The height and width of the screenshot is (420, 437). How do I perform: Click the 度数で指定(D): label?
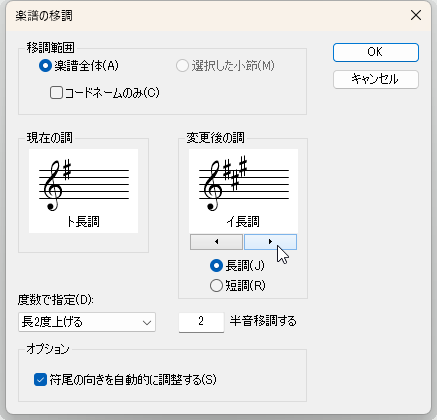point(56,300)
